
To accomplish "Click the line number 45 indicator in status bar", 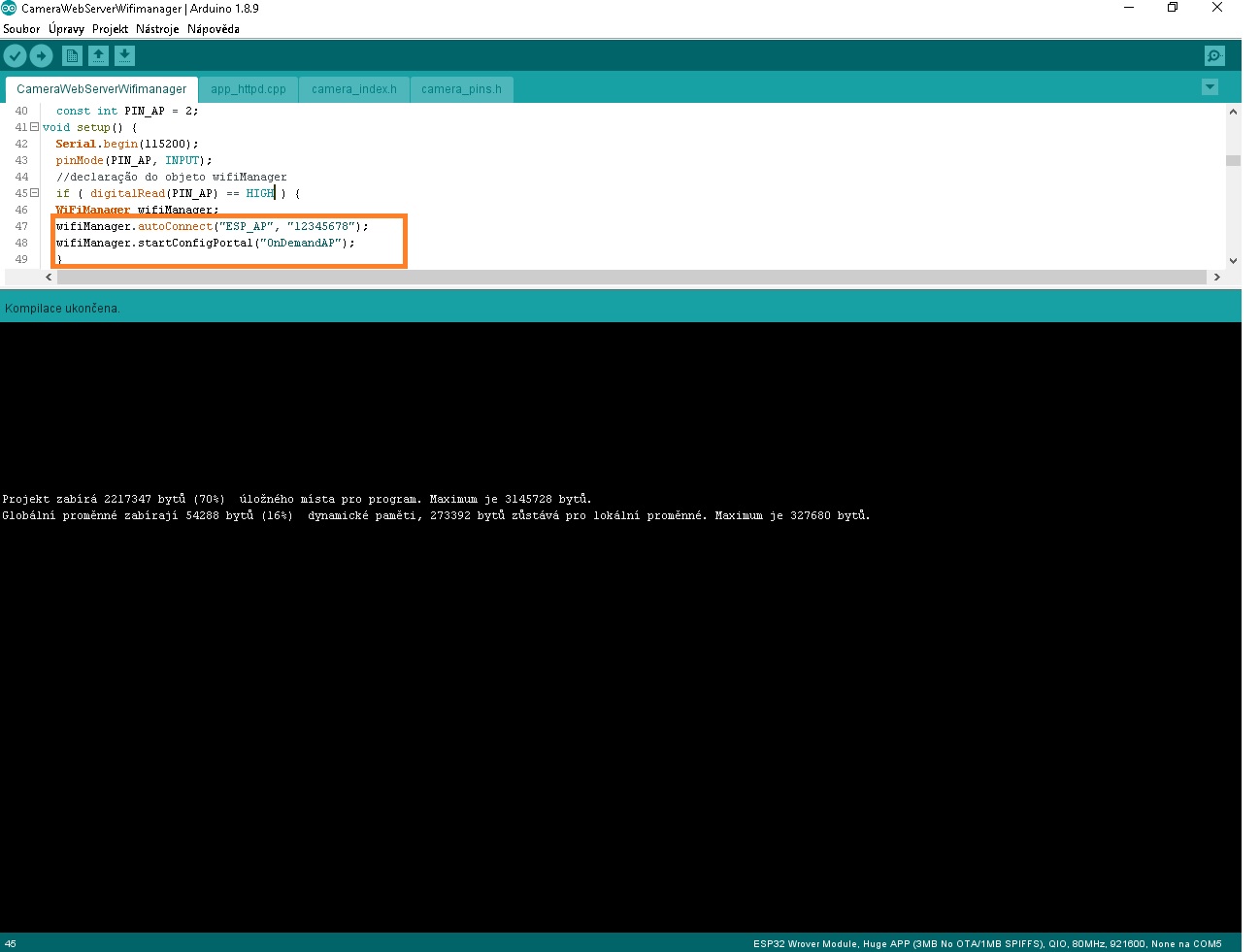I will 11,943.
